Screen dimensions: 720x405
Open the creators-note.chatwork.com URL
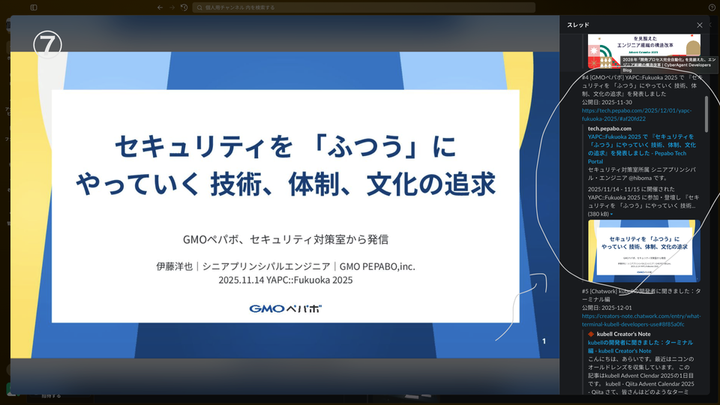tap(641, 320)
